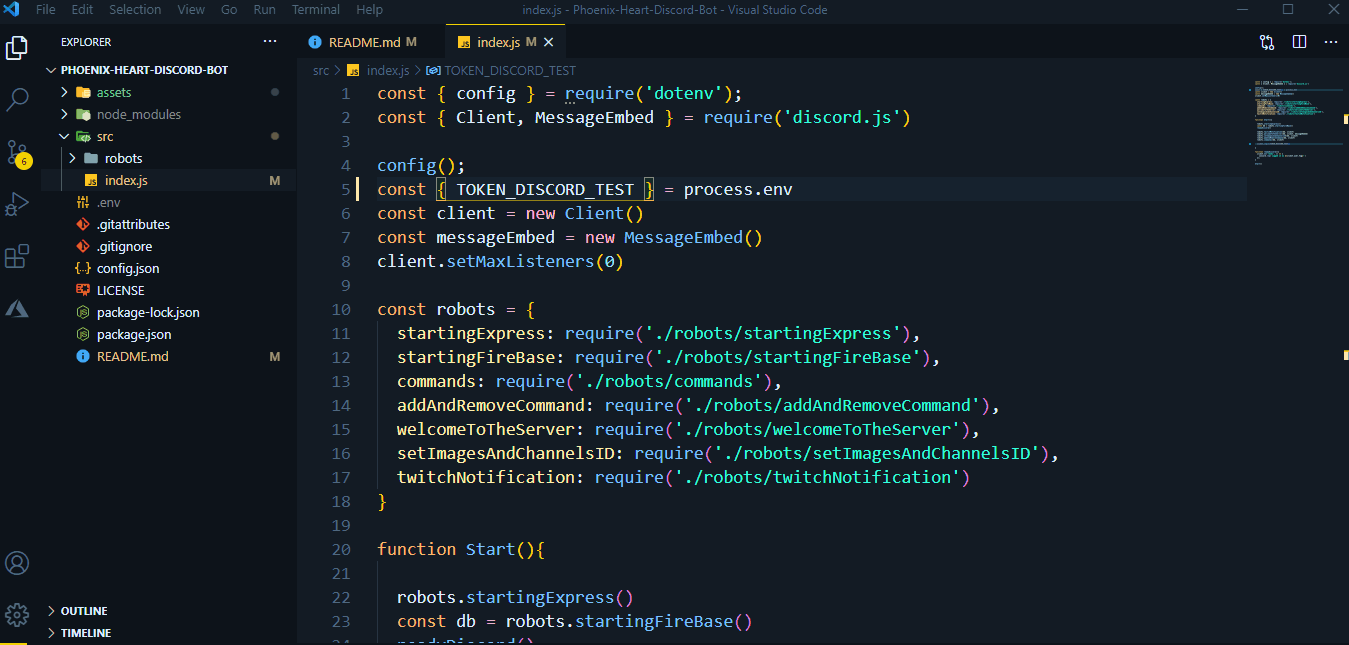Screen dimensions: 1349x645
Task: Click the Open Changes compare icon
Action: [x=1267, y=42]
